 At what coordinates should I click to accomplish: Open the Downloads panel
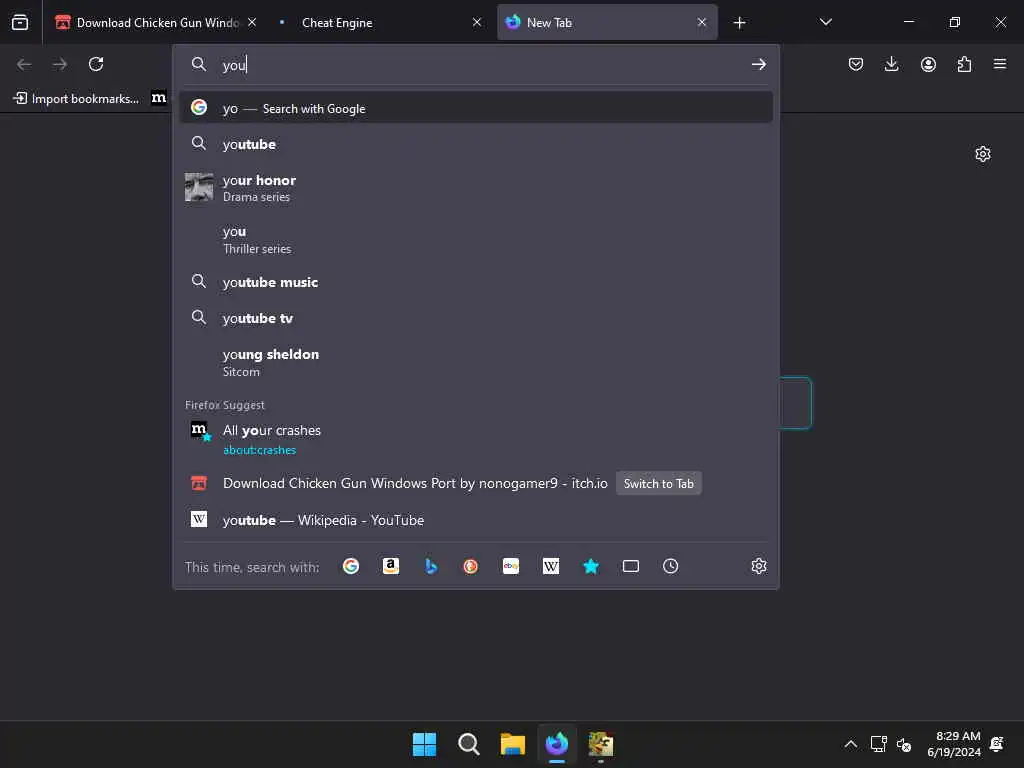click(x=891, y=64)
